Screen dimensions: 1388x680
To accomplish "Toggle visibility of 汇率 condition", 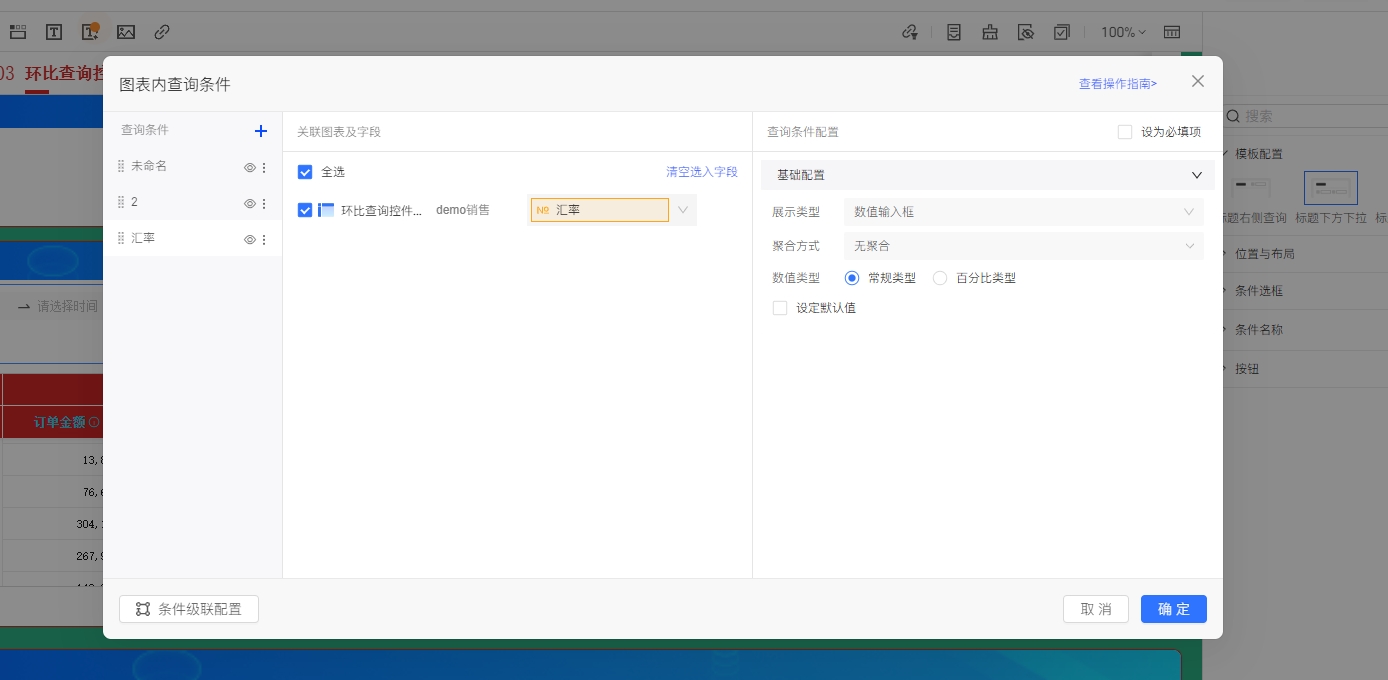I will [250, 240].
